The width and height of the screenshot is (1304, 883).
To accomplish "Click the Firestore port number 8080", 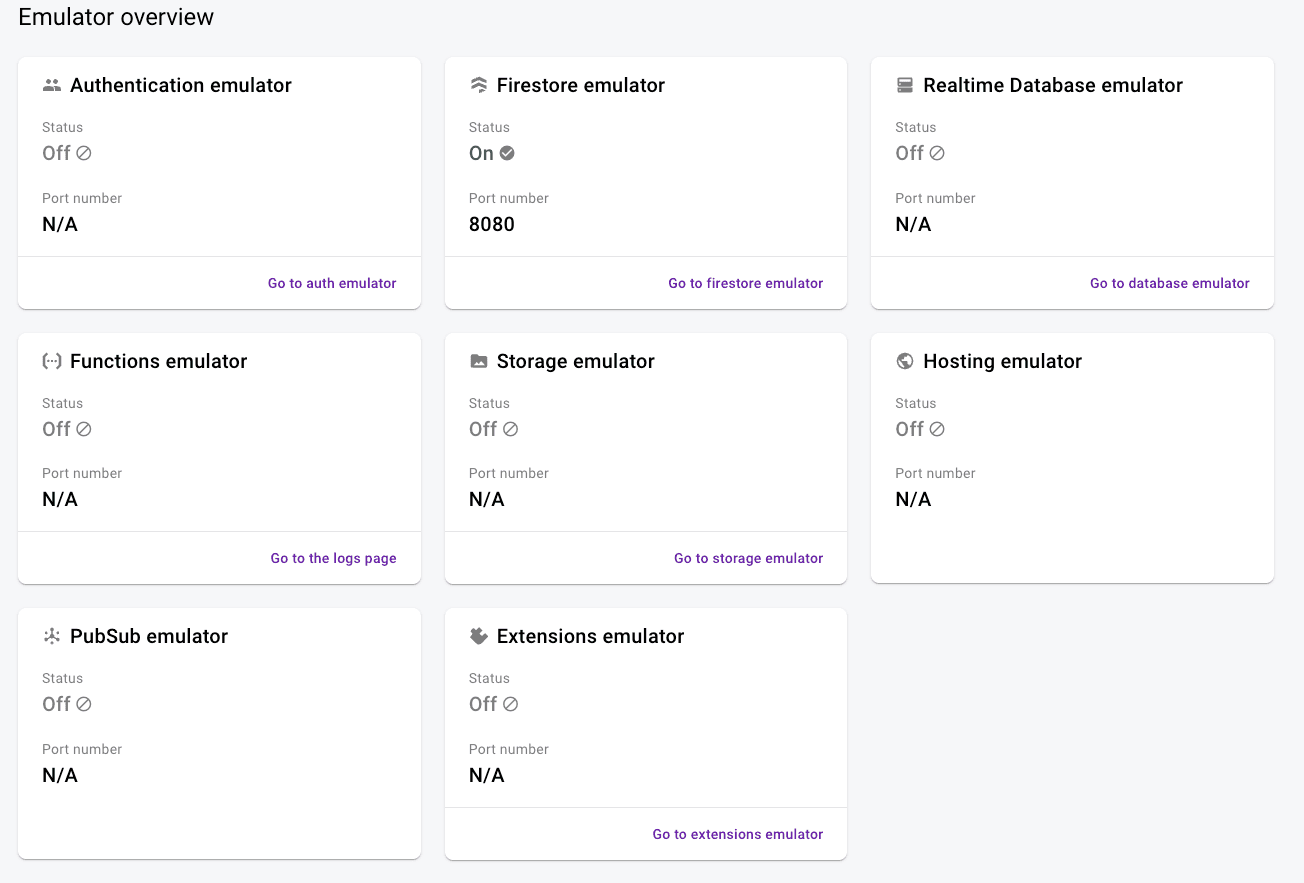I will click(x=491, y=224).
